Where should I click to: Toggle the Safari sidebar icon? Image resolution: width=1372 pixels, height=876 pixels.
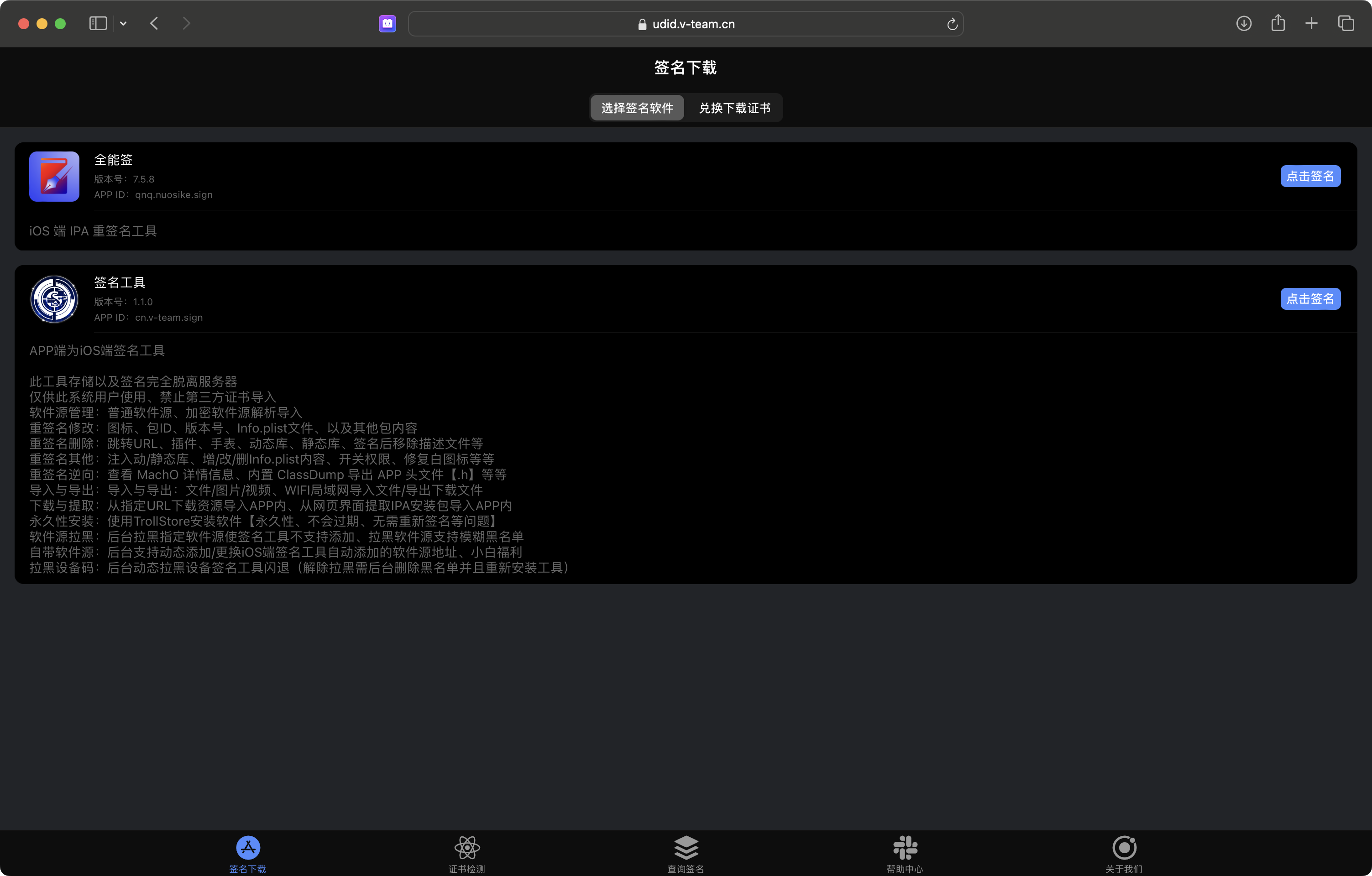click(x=98, y=23)
